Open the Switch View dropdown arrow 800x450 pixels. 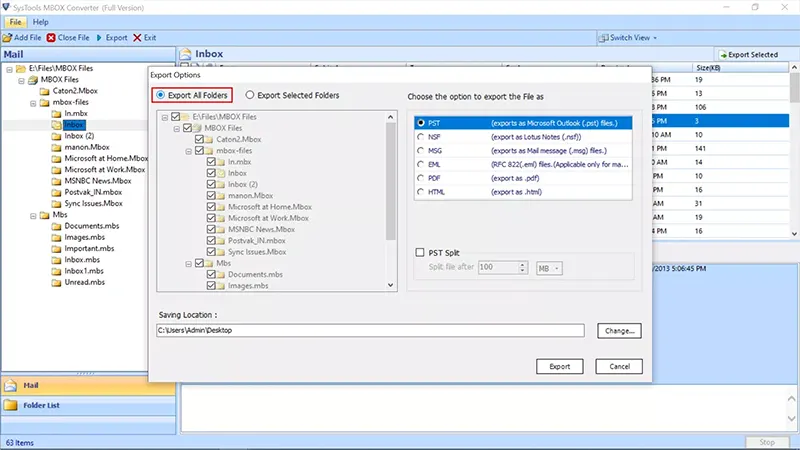click(655, 38)
